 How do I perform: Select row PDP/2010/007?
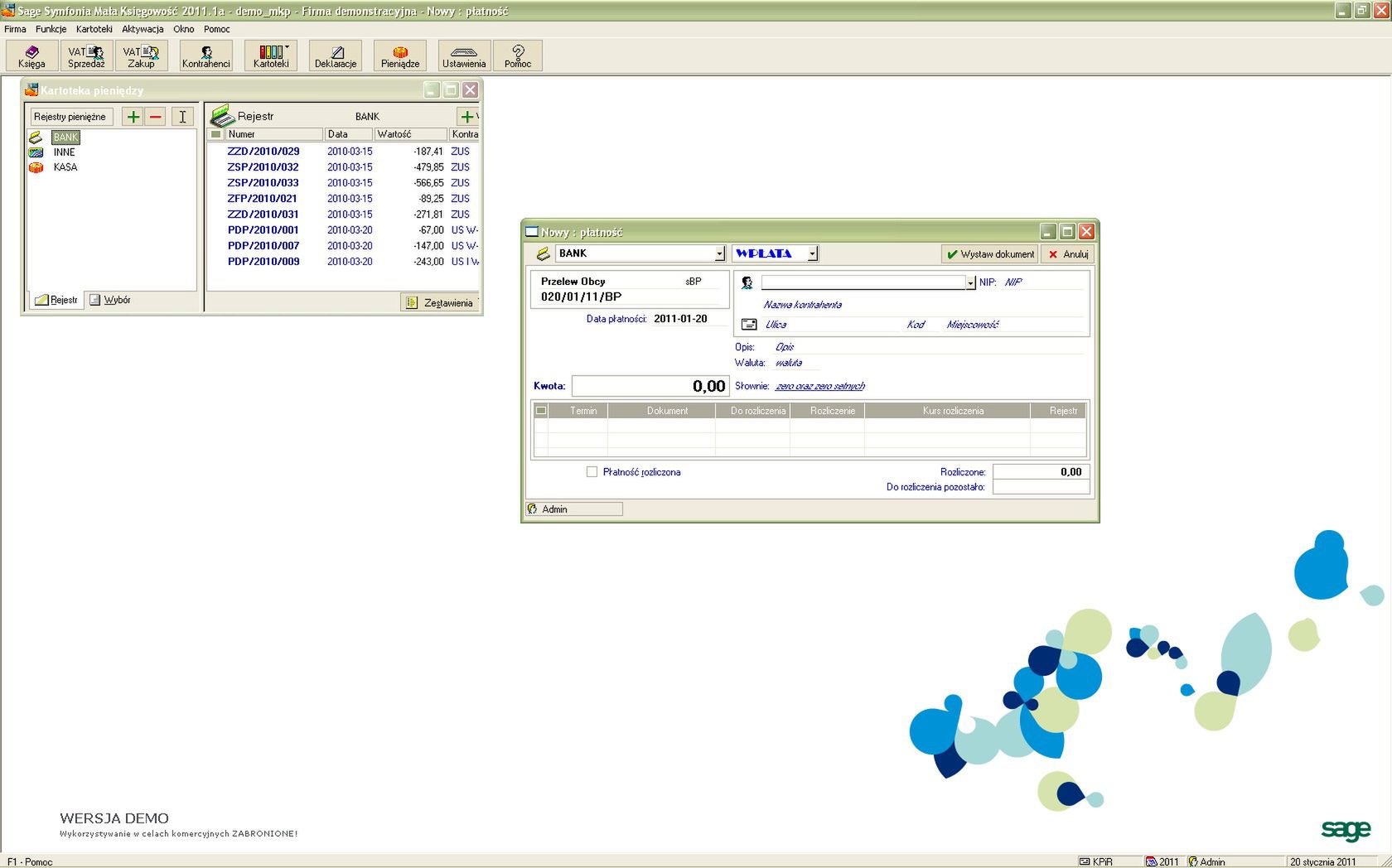pos(343,246)
